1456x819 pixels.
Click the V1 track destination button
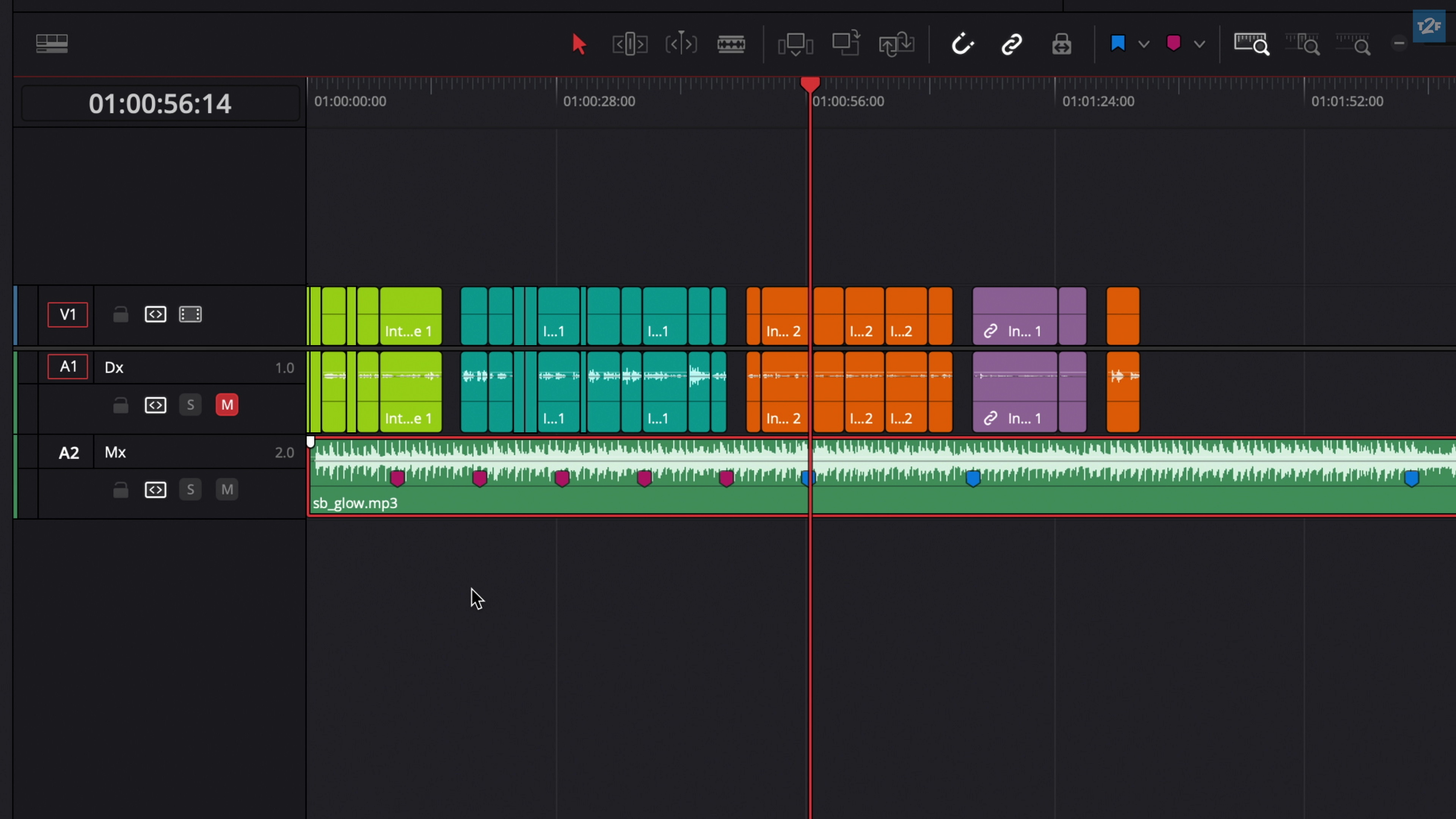click(x=68, y=314)
